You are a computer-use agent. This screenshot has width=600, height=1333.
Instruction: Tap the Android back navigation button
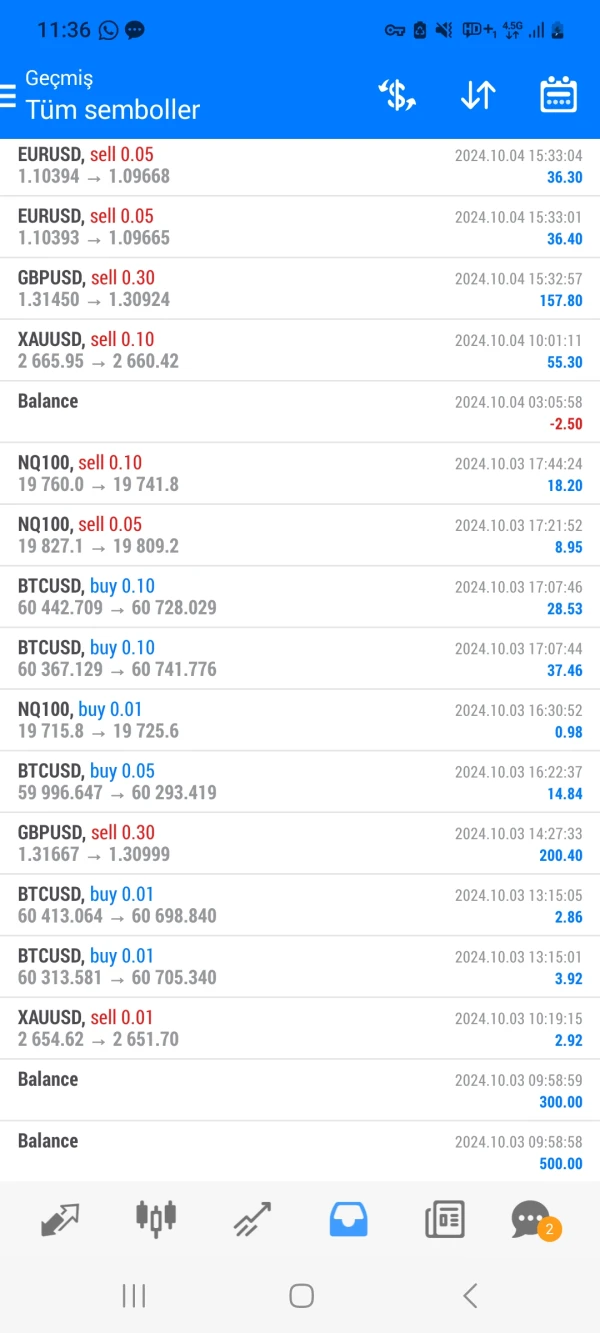[470, 1296]
